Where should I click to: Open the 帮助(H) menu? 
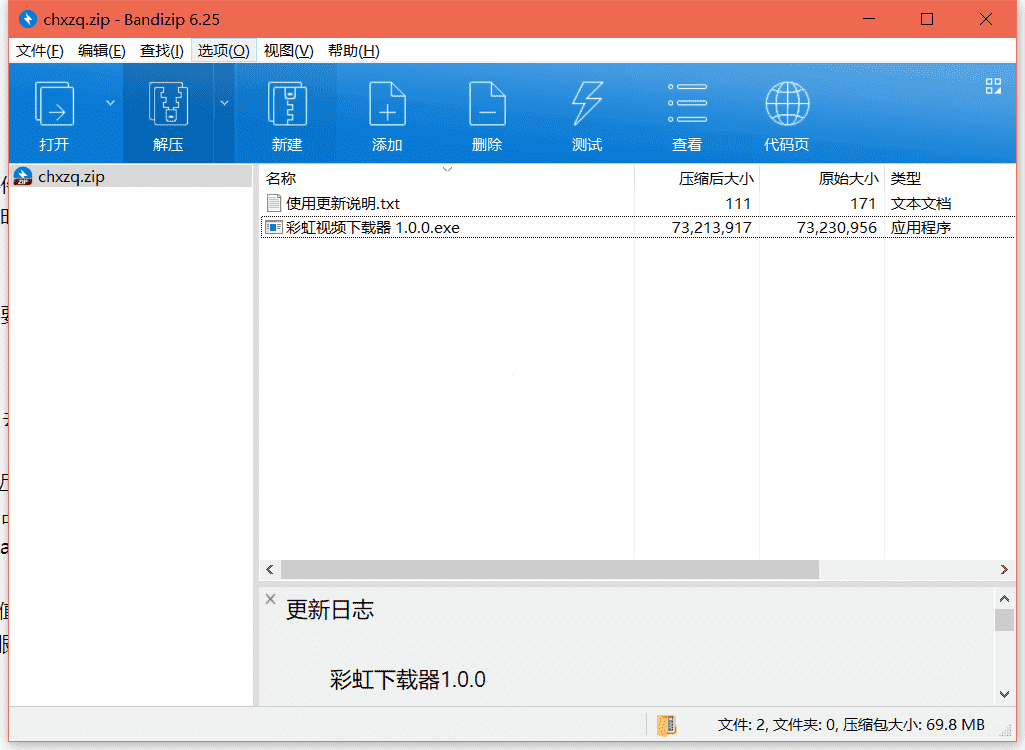point(353,51)
